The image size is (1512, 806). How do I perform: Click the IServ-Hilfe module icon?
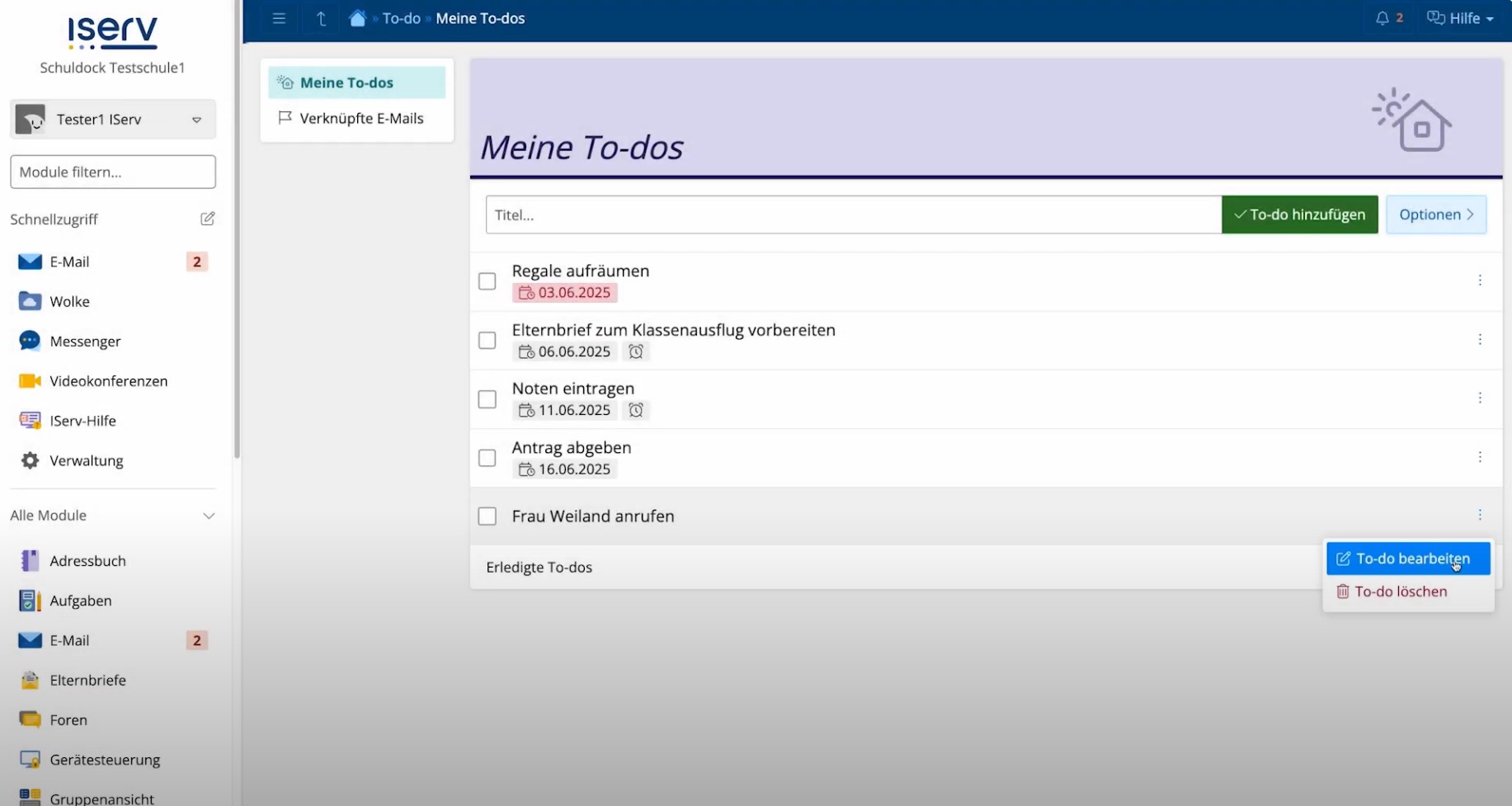(29, 420)
